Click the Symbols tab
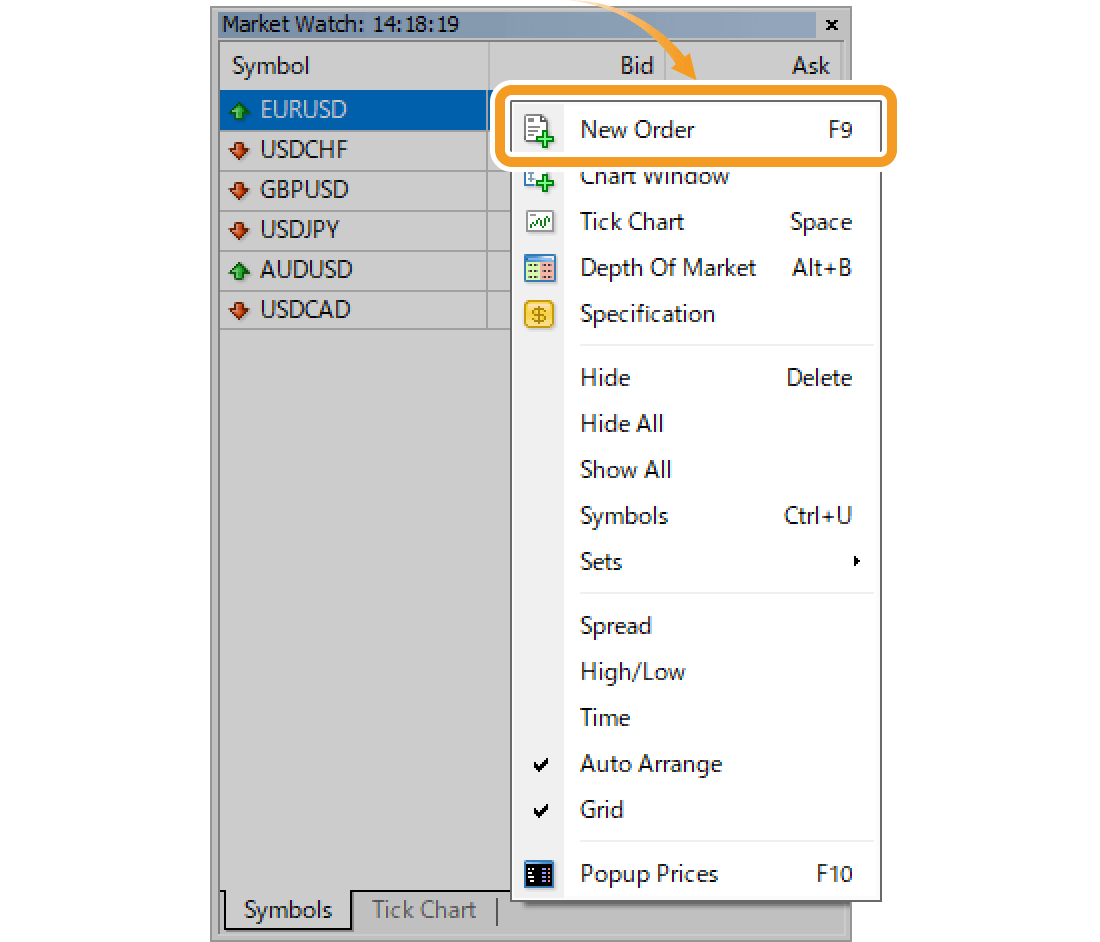The height and width of the screenshot is (942, 1100). coord(287,910)
